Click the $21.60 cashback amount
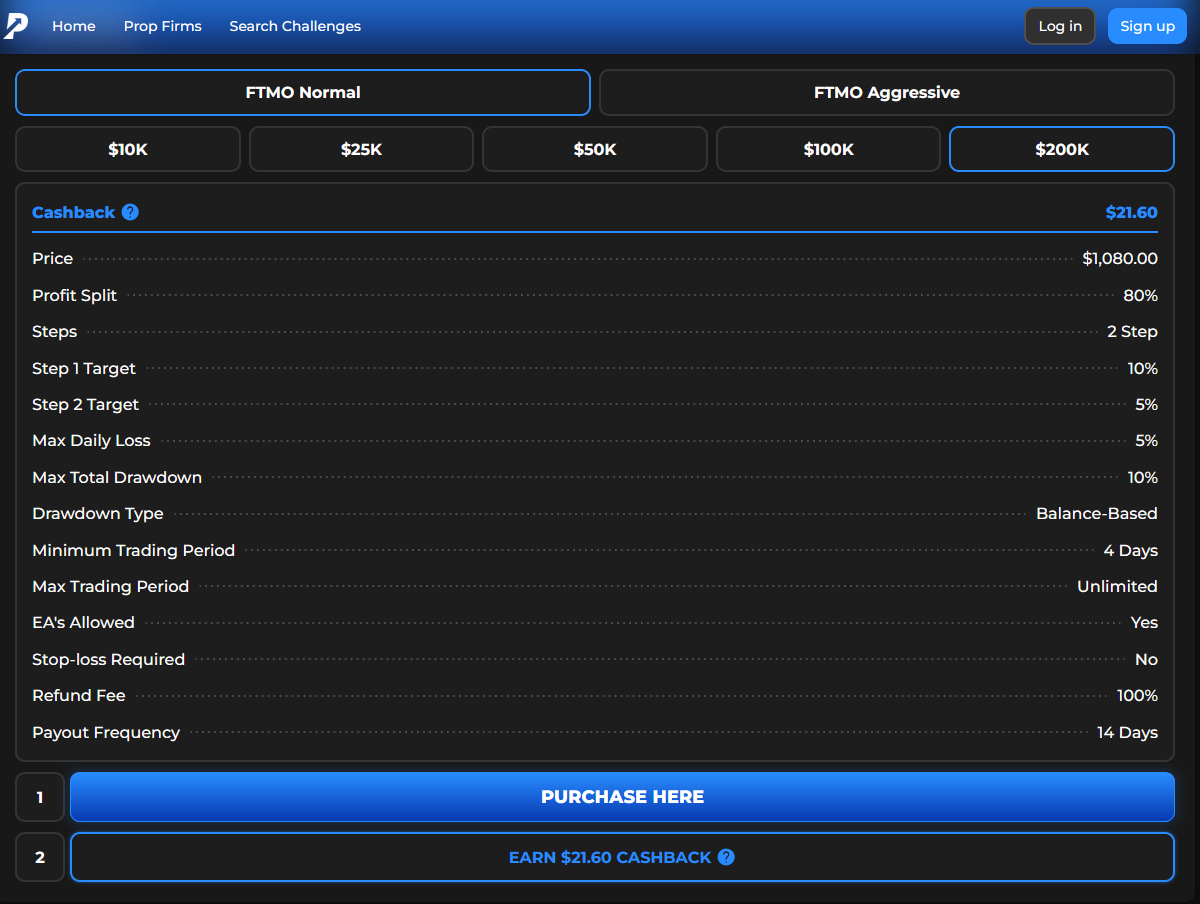The image size is (1200, 904). (1131, 212)
